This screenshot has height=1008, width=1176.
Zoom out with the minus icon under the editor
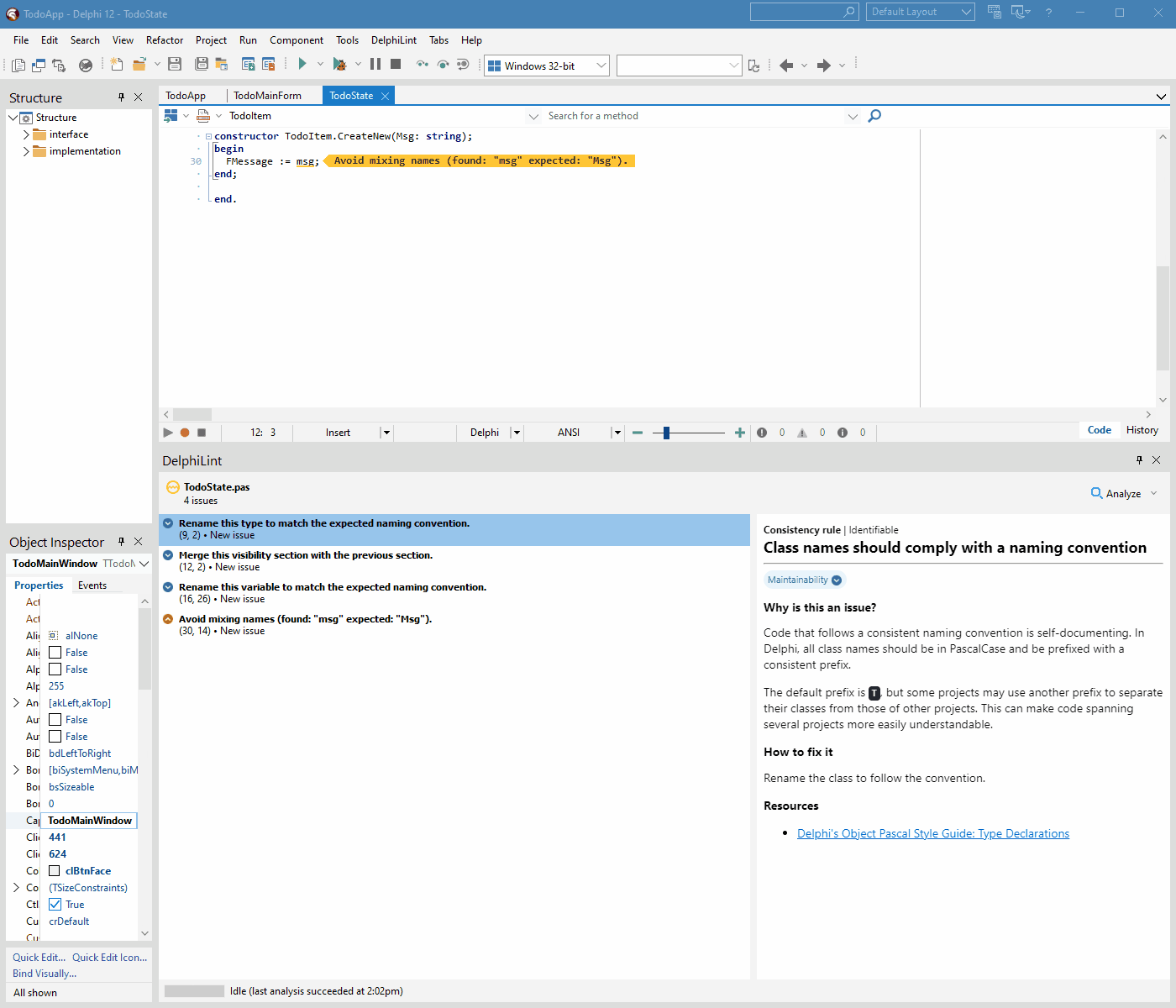(x=638, y=433)
